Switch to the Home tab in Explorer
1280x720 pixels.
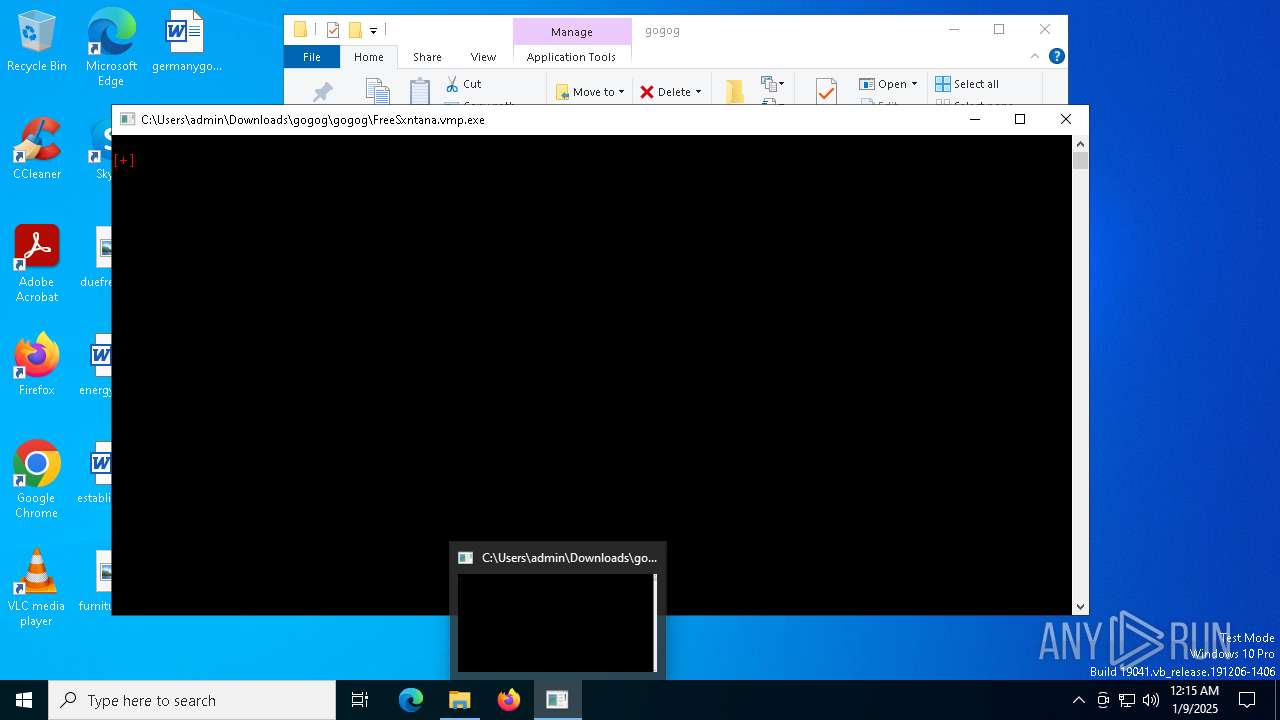(368, 57)
